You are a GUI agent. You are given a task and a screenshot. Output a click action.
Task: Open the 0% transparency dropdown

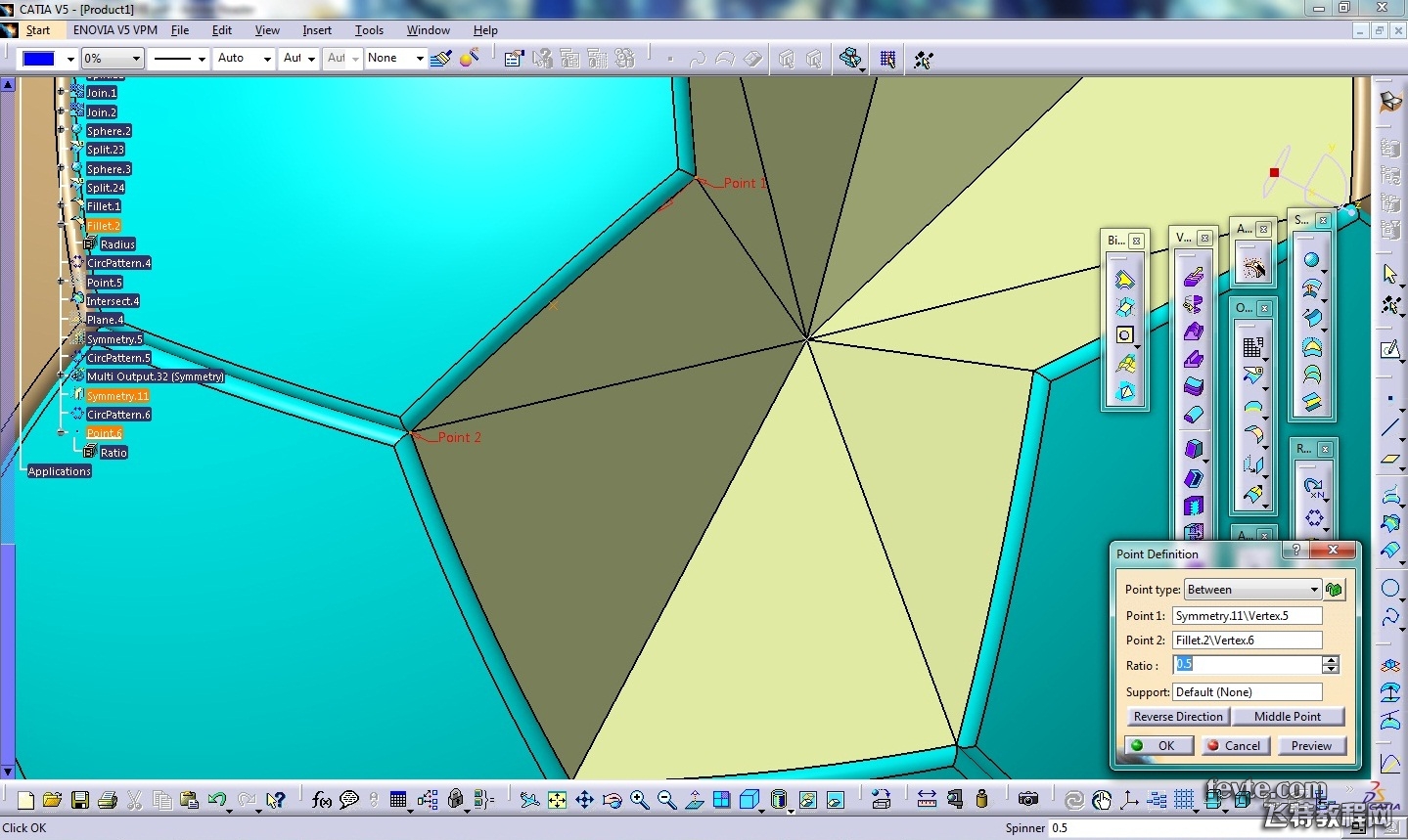136,59
